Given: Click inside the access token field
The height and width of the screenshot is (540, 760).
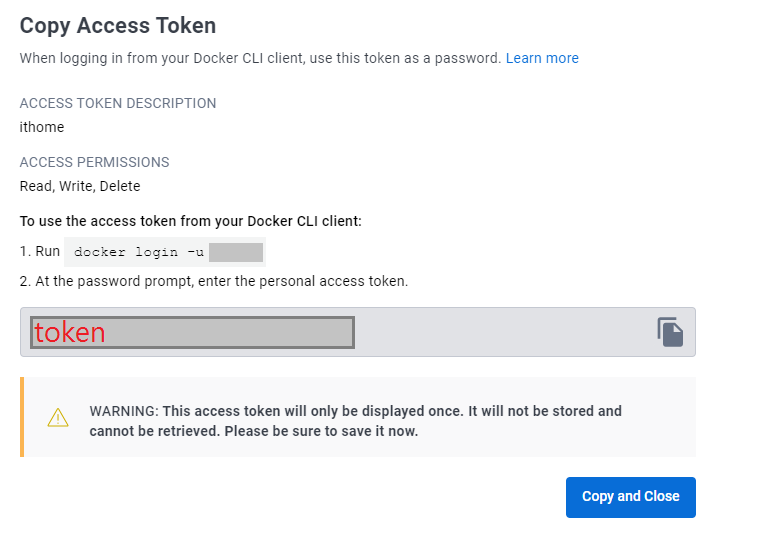Looking at the screenshot, I should [500, 332].
